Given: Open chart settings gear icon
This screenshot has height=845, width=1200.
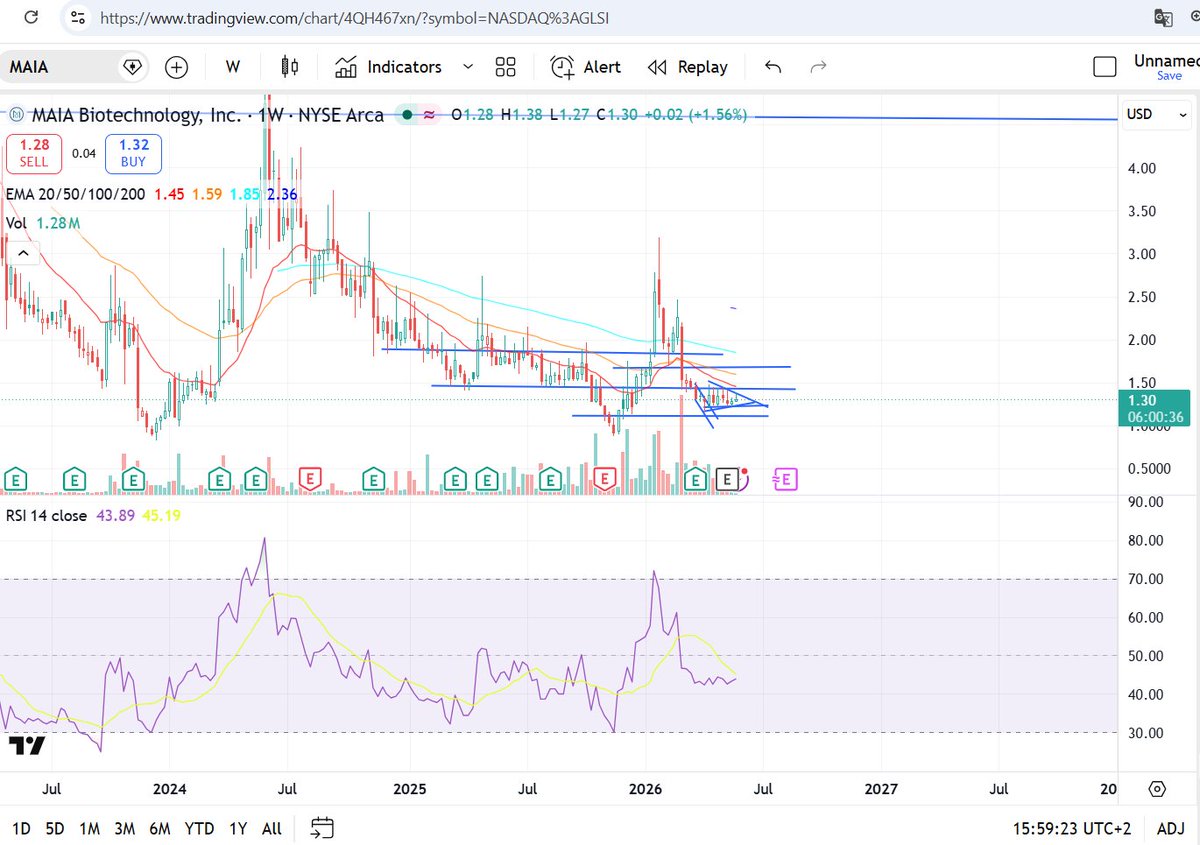Looking at the screenshot, I should 1157,788.
